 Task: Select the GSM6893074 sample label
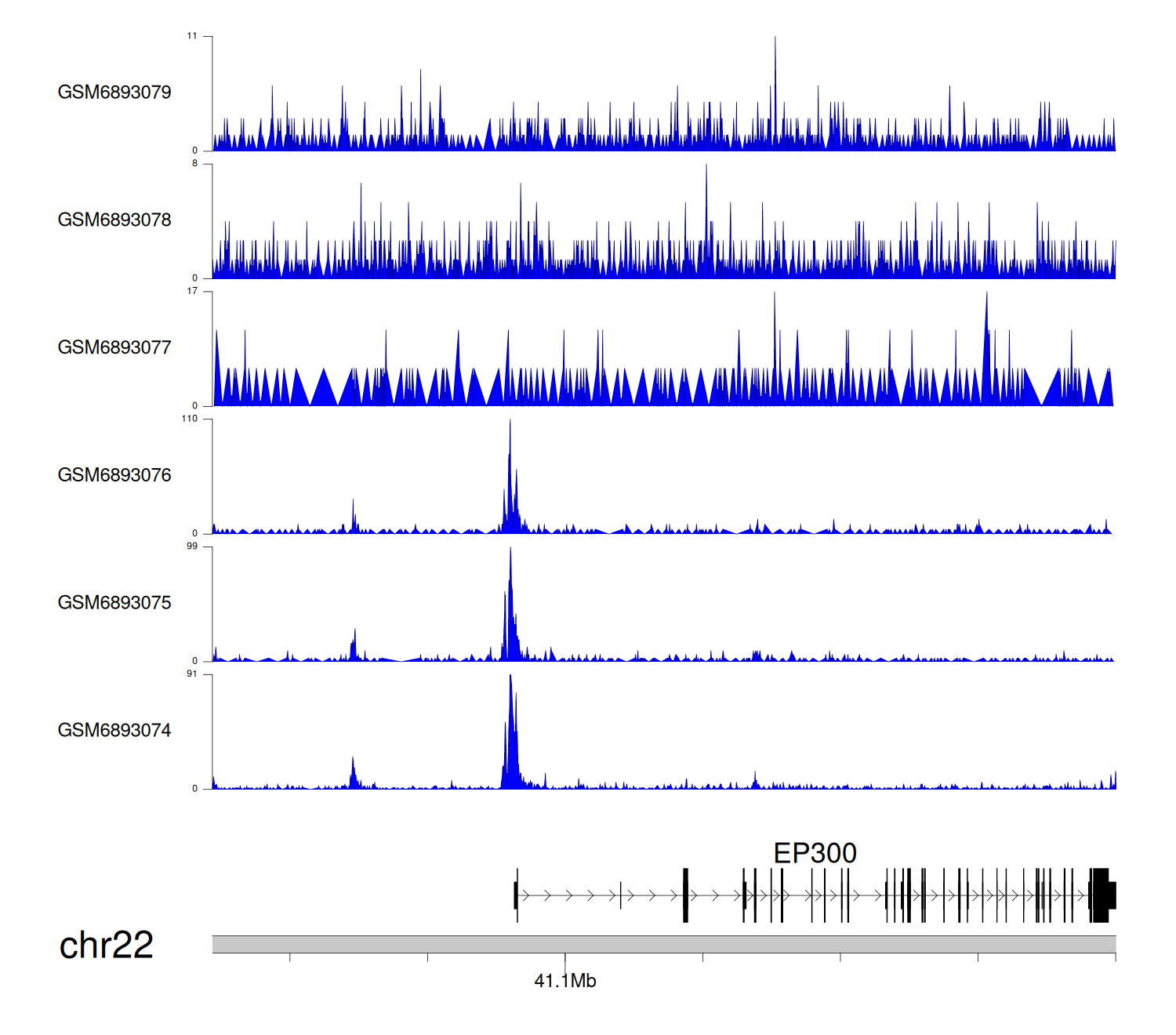(114, 731)
